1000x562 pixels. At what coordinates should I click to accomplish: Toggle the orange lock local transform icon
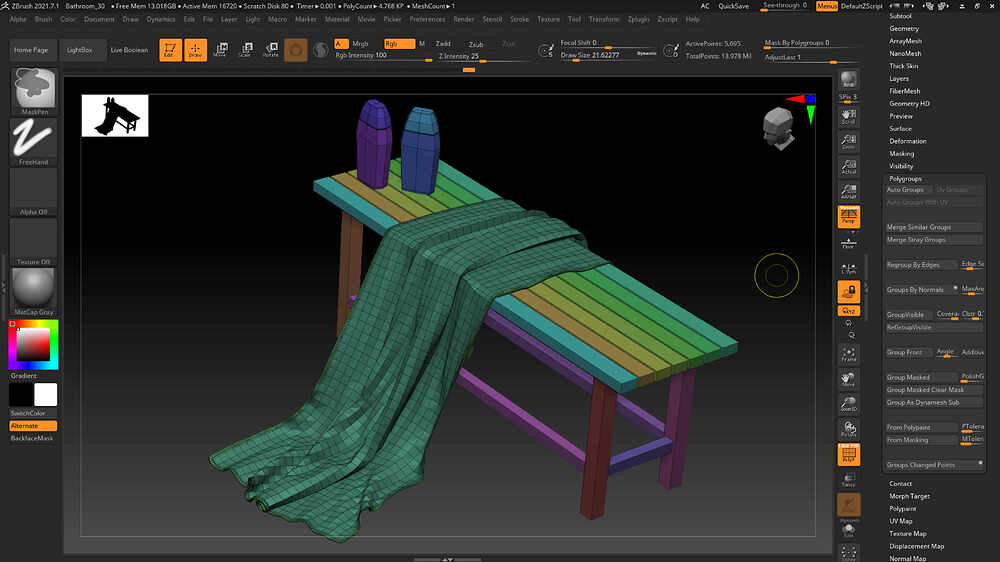click(x=848, y=292)
